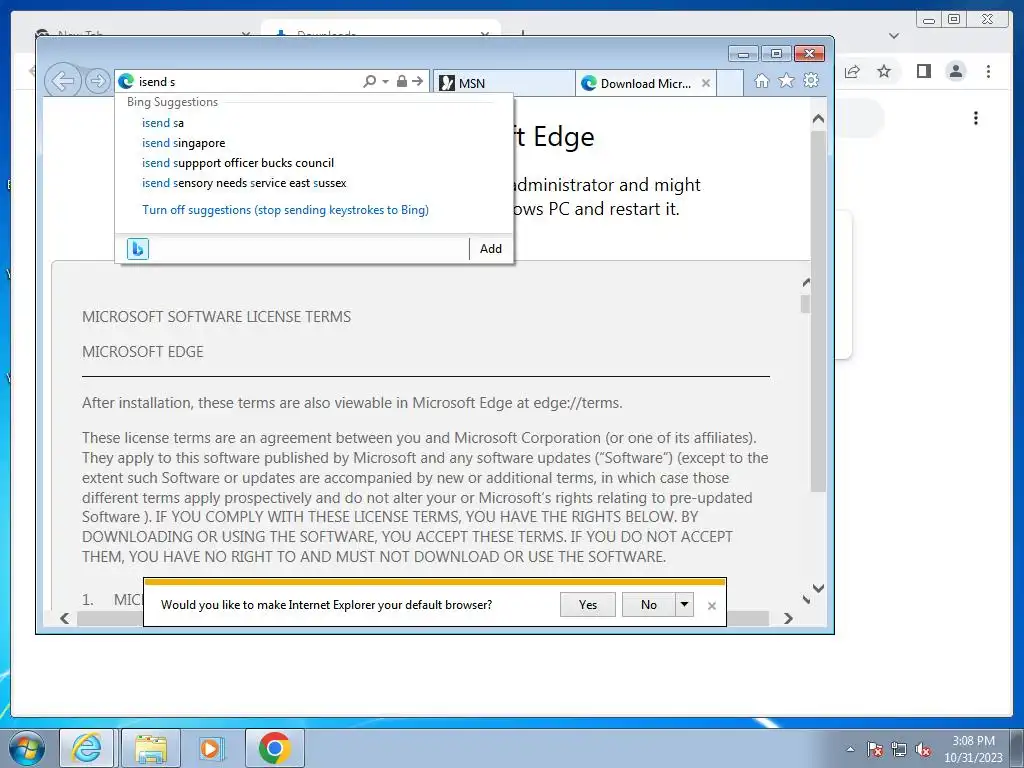
Task: Click the page vertical scrollbar thumb
Action: [x=818, y=311]
